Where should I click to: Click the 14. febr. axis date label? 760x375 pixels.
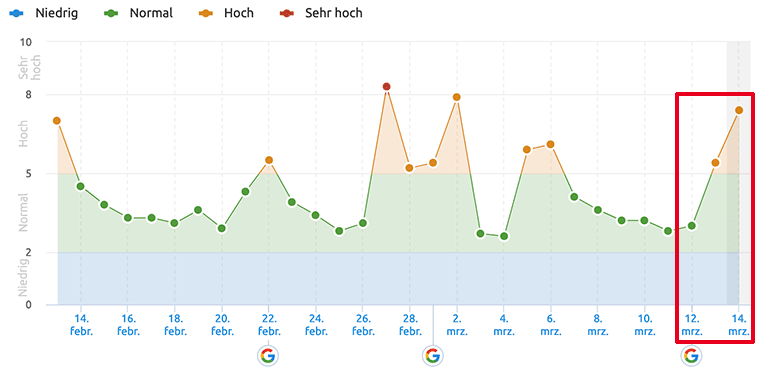[80, 325]
